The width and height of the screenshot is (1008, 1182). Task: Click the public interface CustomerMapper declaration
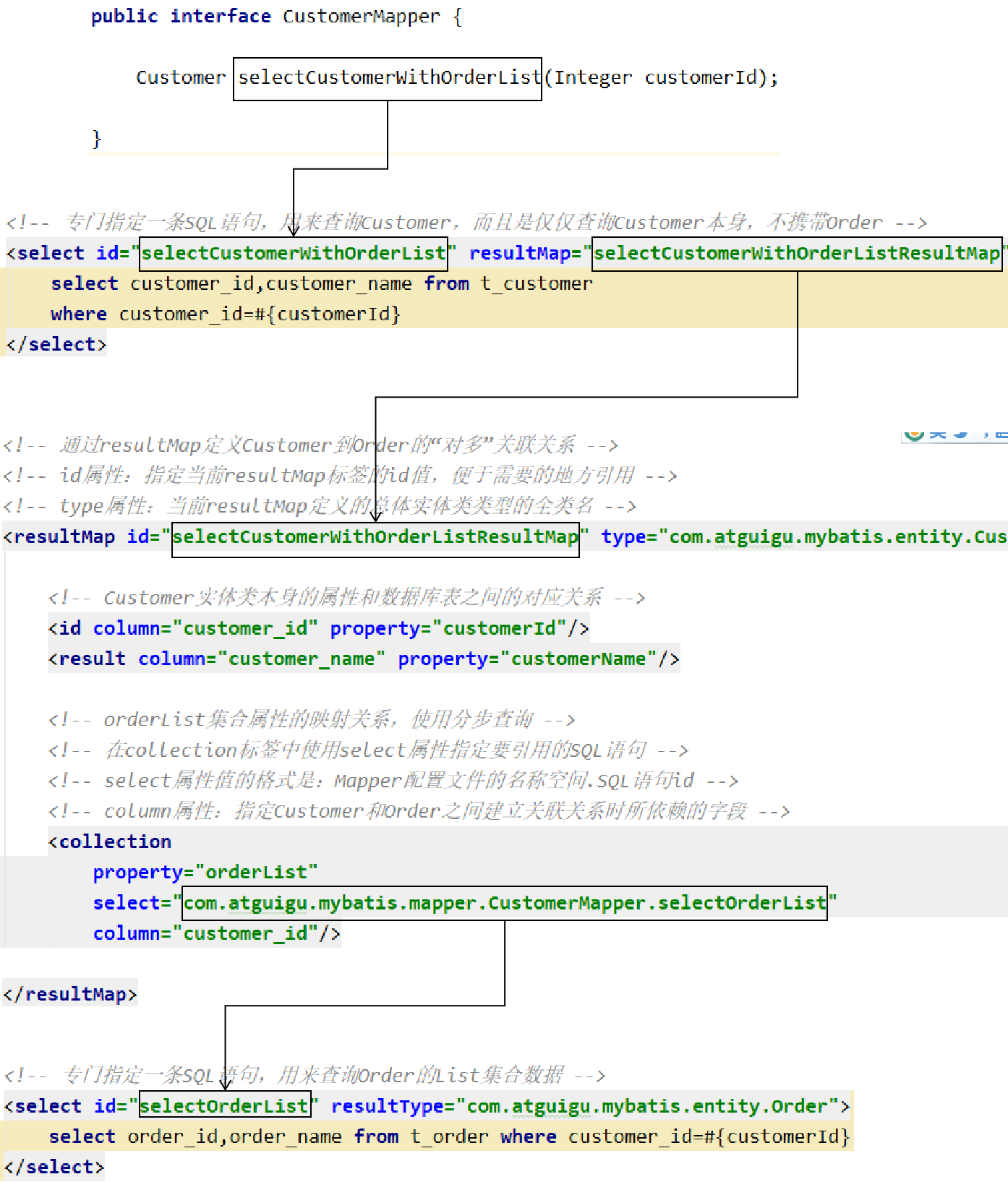coord(276,17)
